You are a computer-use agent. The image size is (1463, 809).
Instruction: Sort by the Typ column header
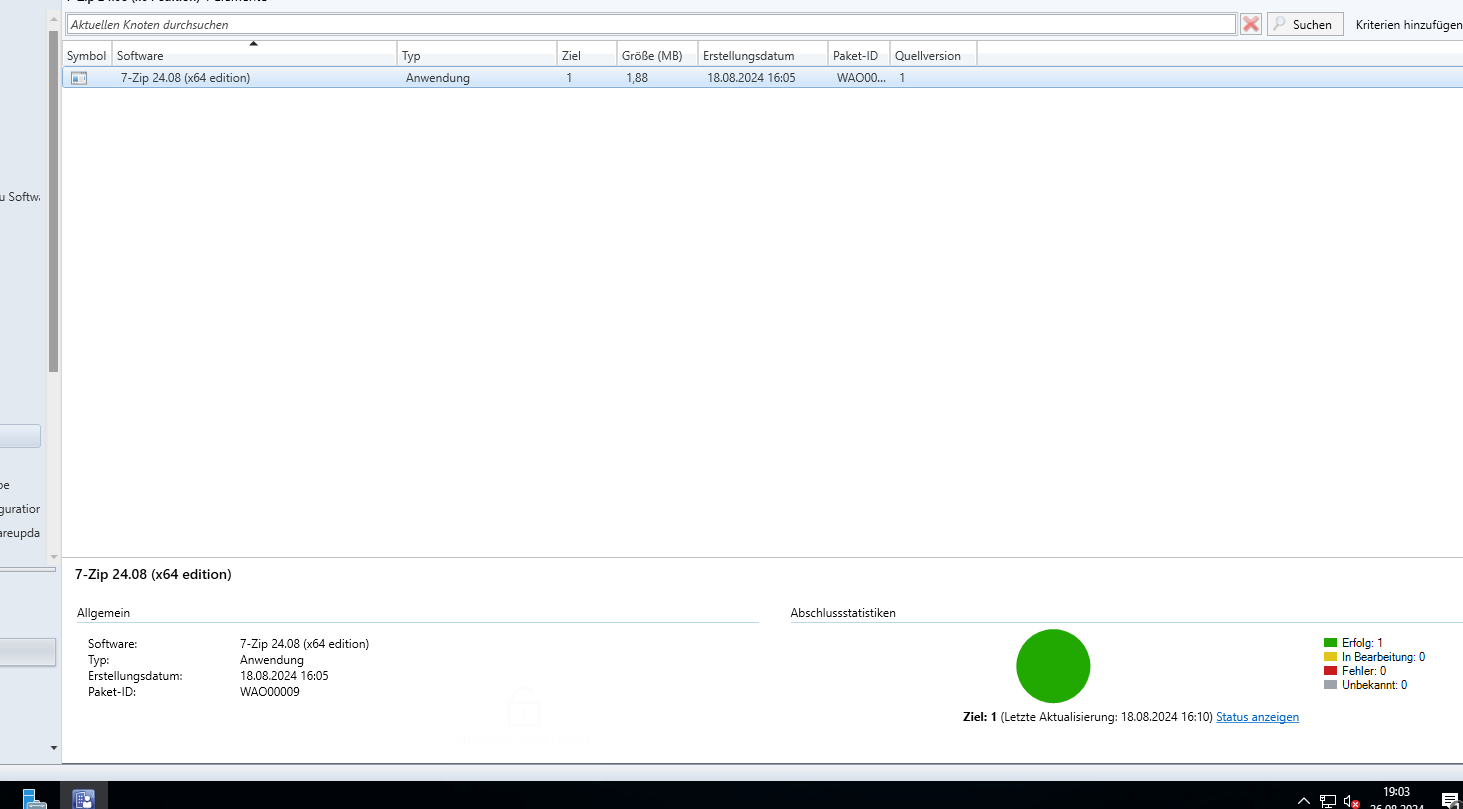click(x=477, y=56)
